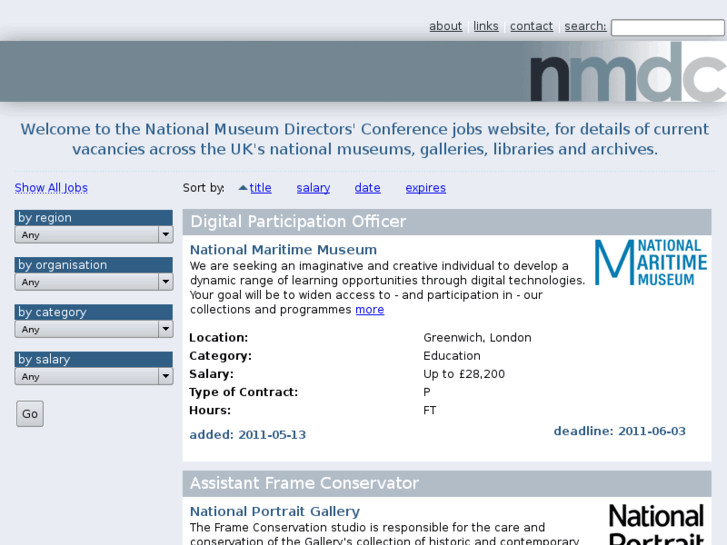Click the Hours: label
Image resolution: width=727 pixels, height=545 pixels.
point(210,410)
